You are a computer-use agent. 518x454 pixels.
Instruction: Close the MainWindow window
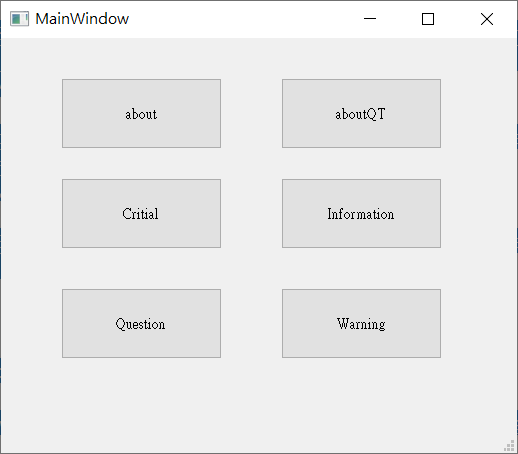click(487, 19)
